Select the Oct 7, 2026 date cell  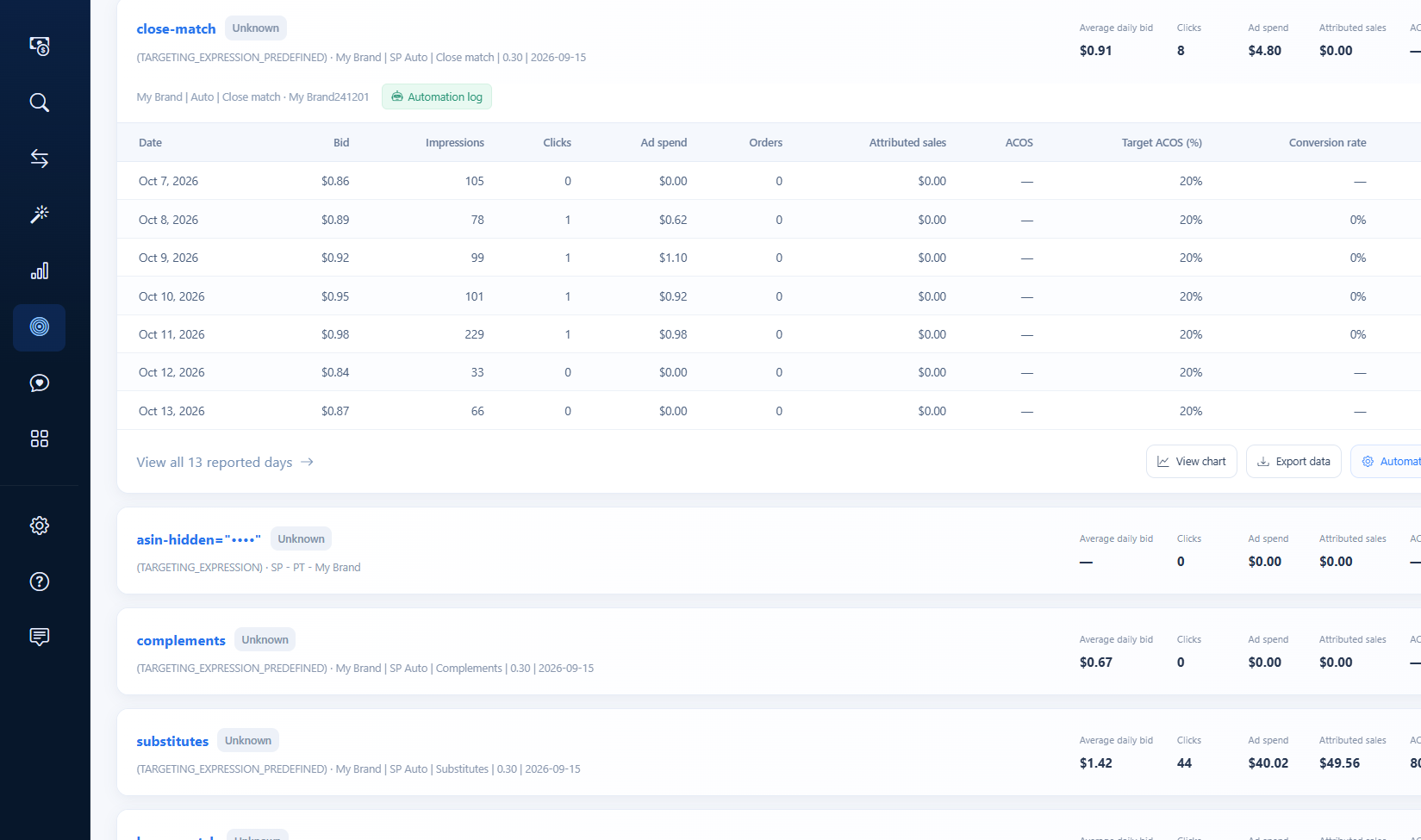pyautogui.click(x=168, y=181)
